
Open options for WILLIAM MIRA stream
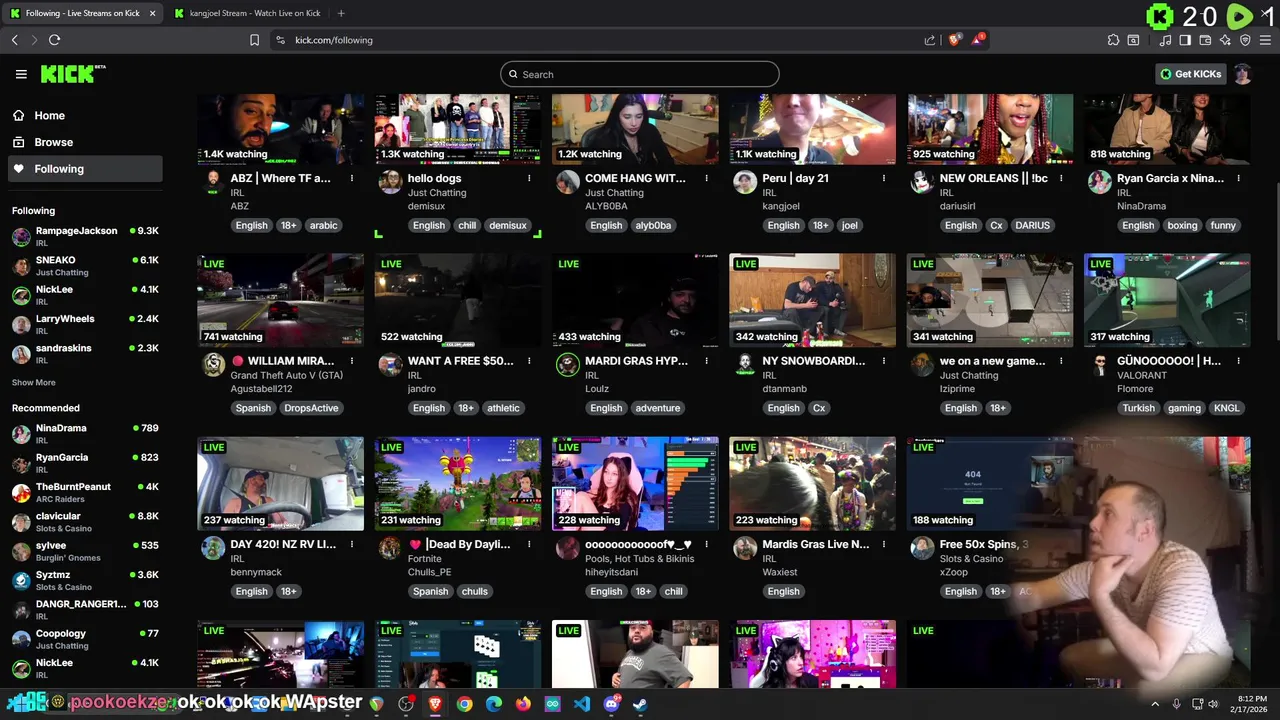click(x=352, y=361)
